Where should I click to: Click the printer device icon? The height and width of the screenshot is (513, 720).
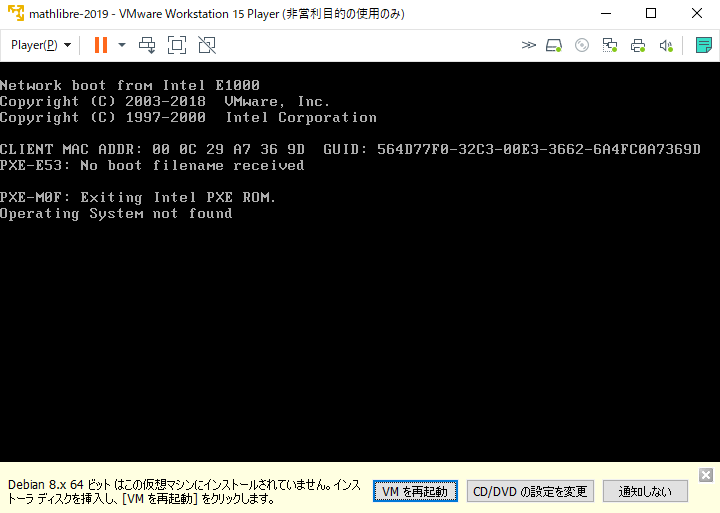pos(638,45)
